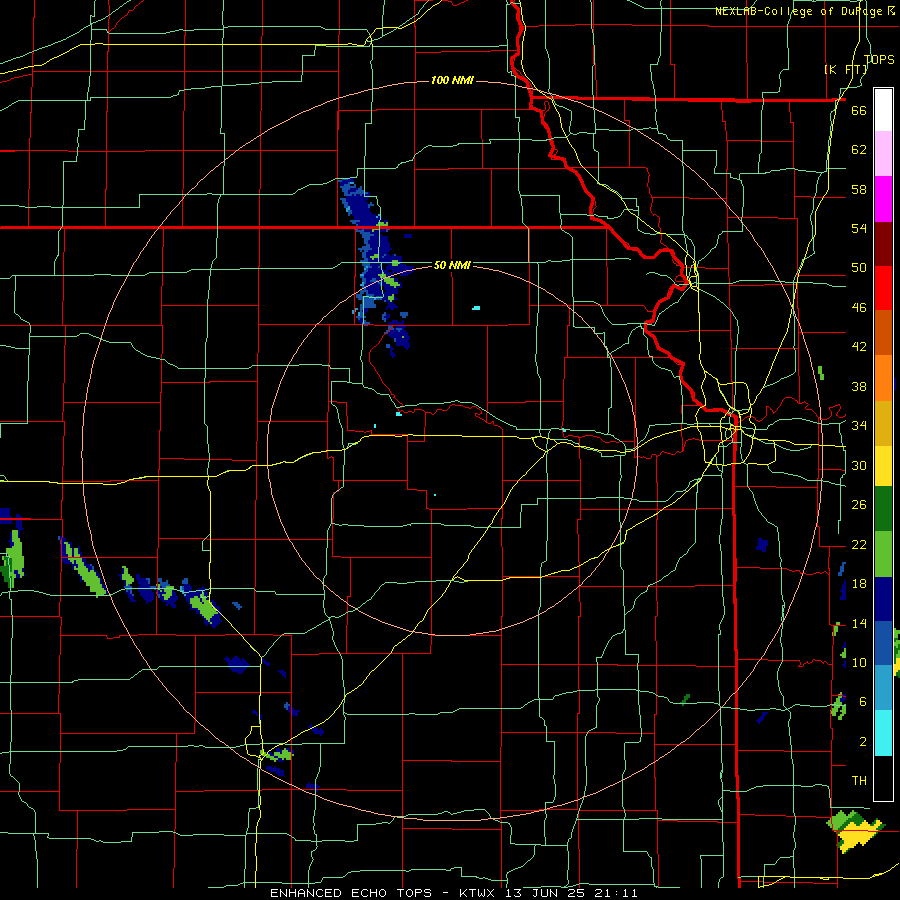This screenshot has width=900, height=900.
Task: Click the 10 legend value
Action: (859, 662)
